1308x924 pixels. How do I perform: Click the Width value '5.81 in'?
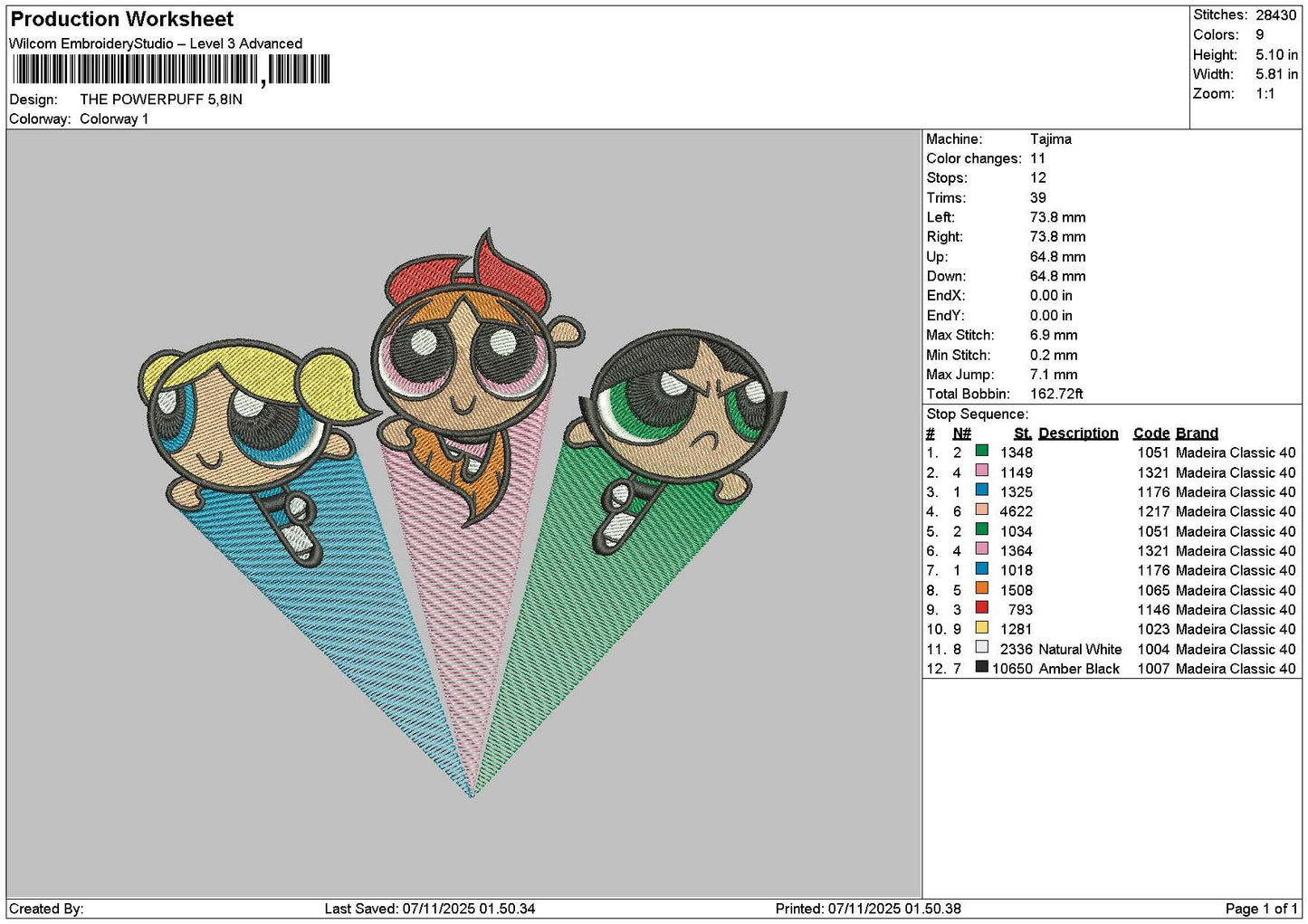coord(1277,74)
